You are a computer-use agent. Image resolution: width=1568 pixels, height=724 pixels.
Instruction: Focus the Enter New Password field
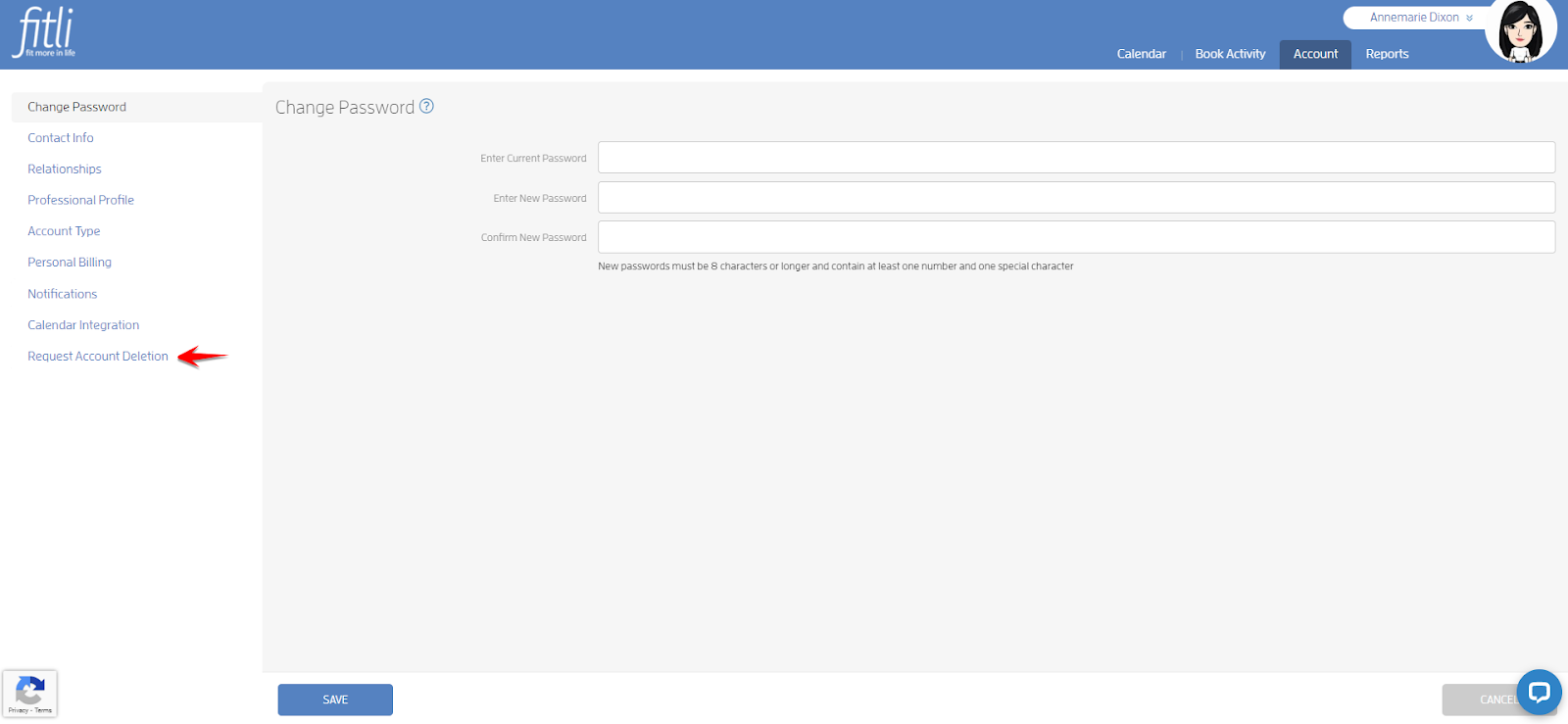[x=1076, y=198]
